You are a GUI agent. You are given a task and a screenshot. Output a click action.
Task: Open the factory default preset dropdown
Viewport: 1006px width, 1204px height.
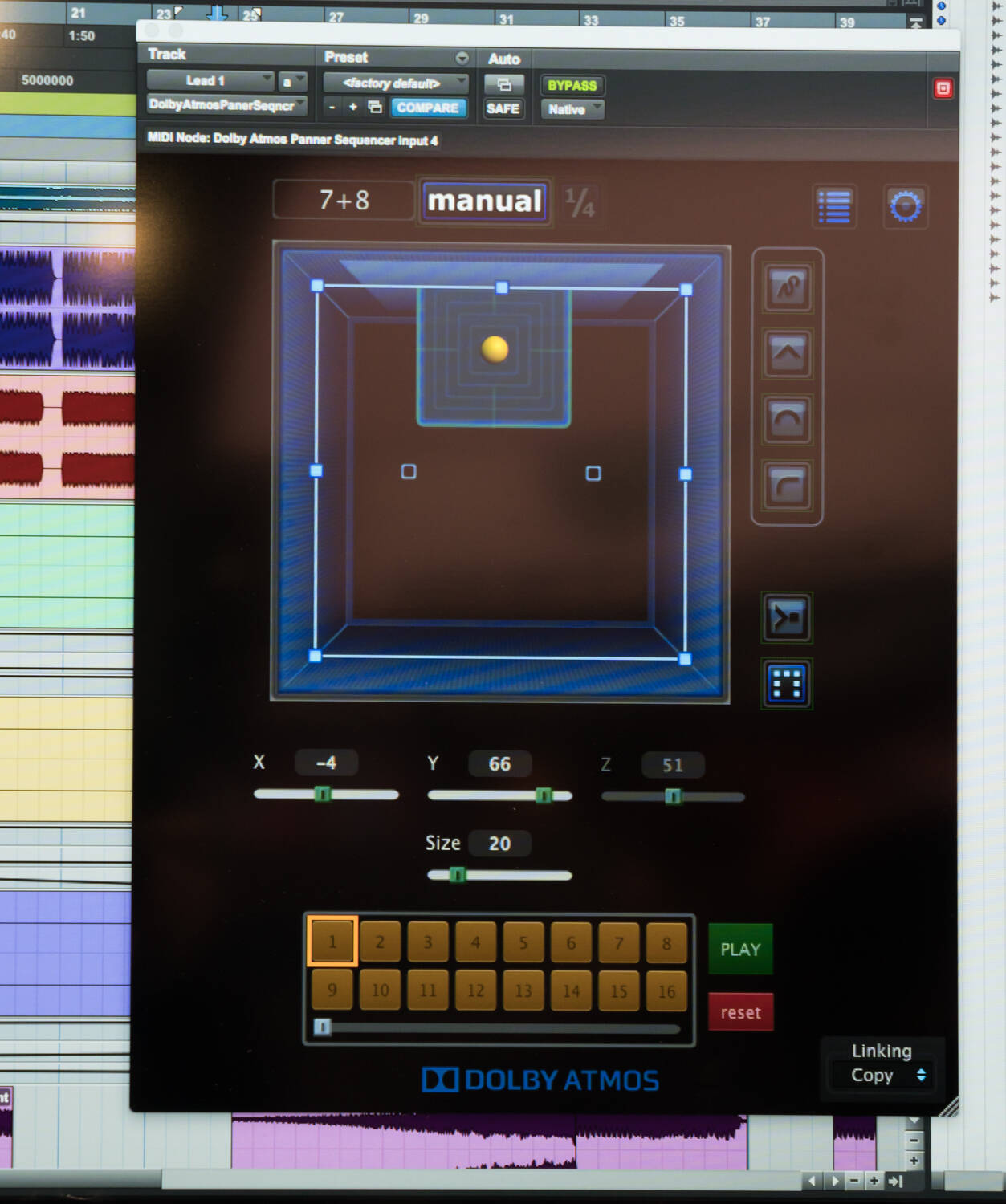[x=396, y=83]
